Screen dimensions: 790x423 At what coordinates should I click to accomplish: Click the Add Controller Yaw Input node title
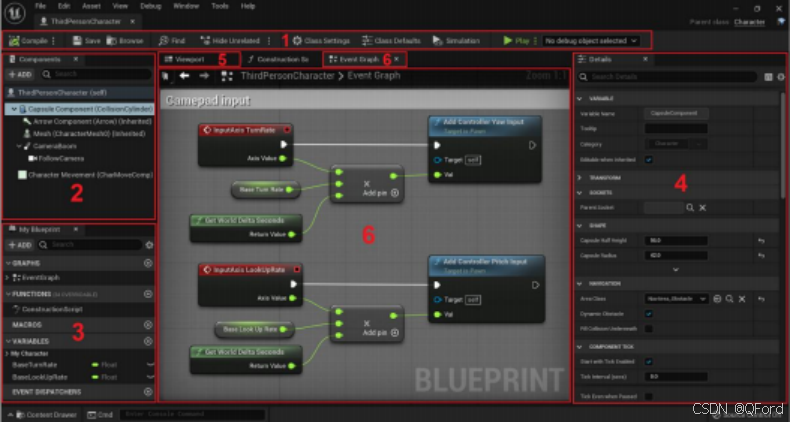[x=485, y=122]
